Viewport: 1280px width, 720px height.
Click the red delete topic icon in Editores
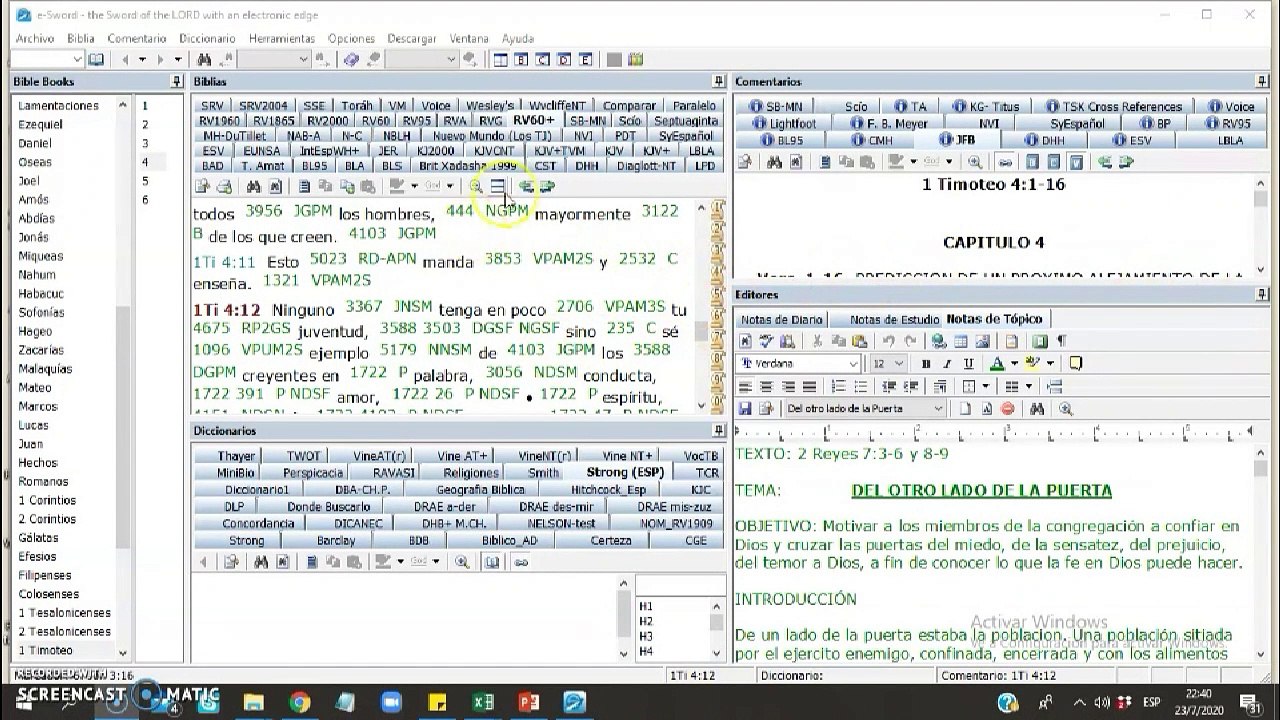(1007, 408)
